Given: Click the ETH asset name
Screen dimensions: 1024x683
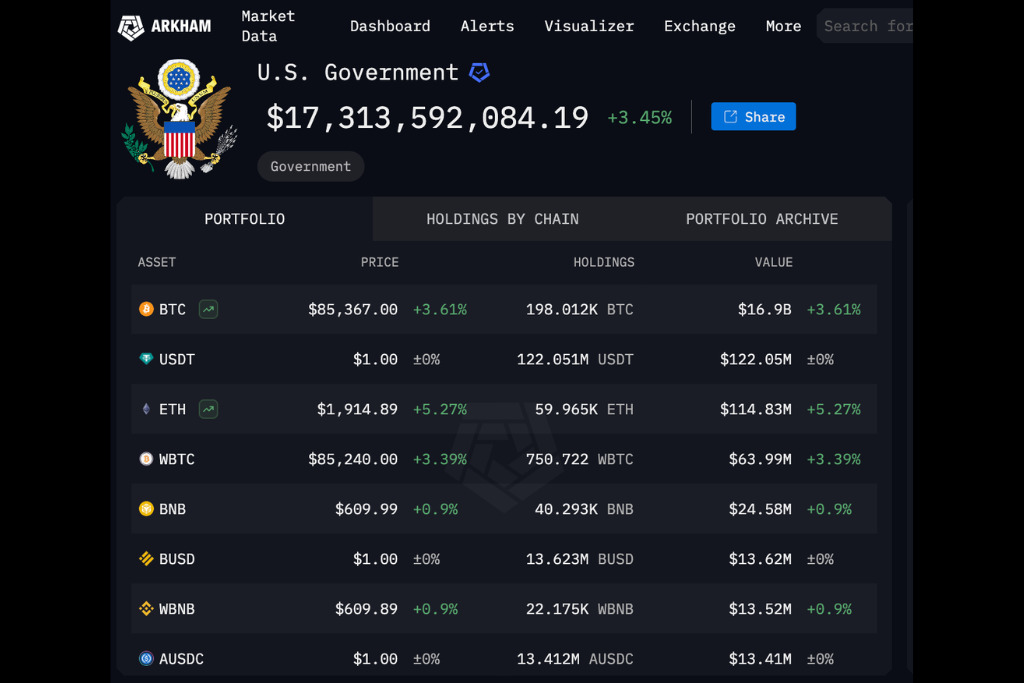Looking at the screenshot, I should [x=172, y=409].
